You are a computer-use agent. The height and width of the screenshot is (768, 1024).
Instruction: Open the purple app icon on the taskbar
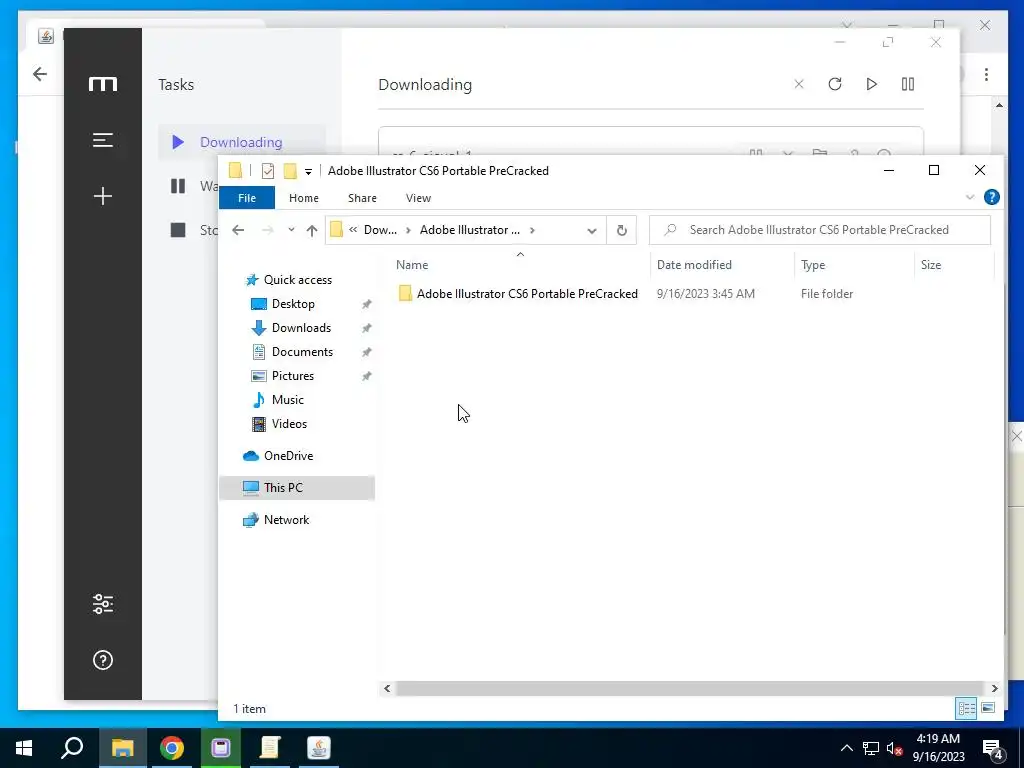[221, 748]
